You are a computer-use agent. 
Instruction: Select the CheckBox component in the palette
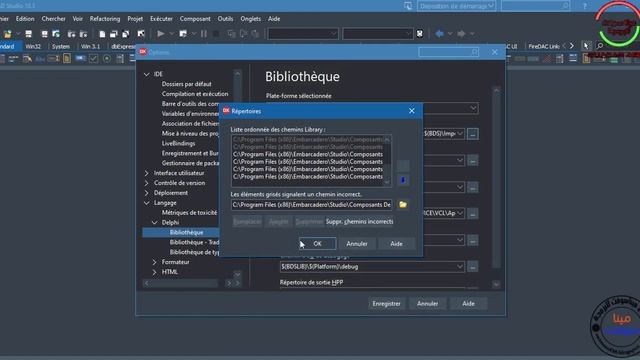point(93,59)
